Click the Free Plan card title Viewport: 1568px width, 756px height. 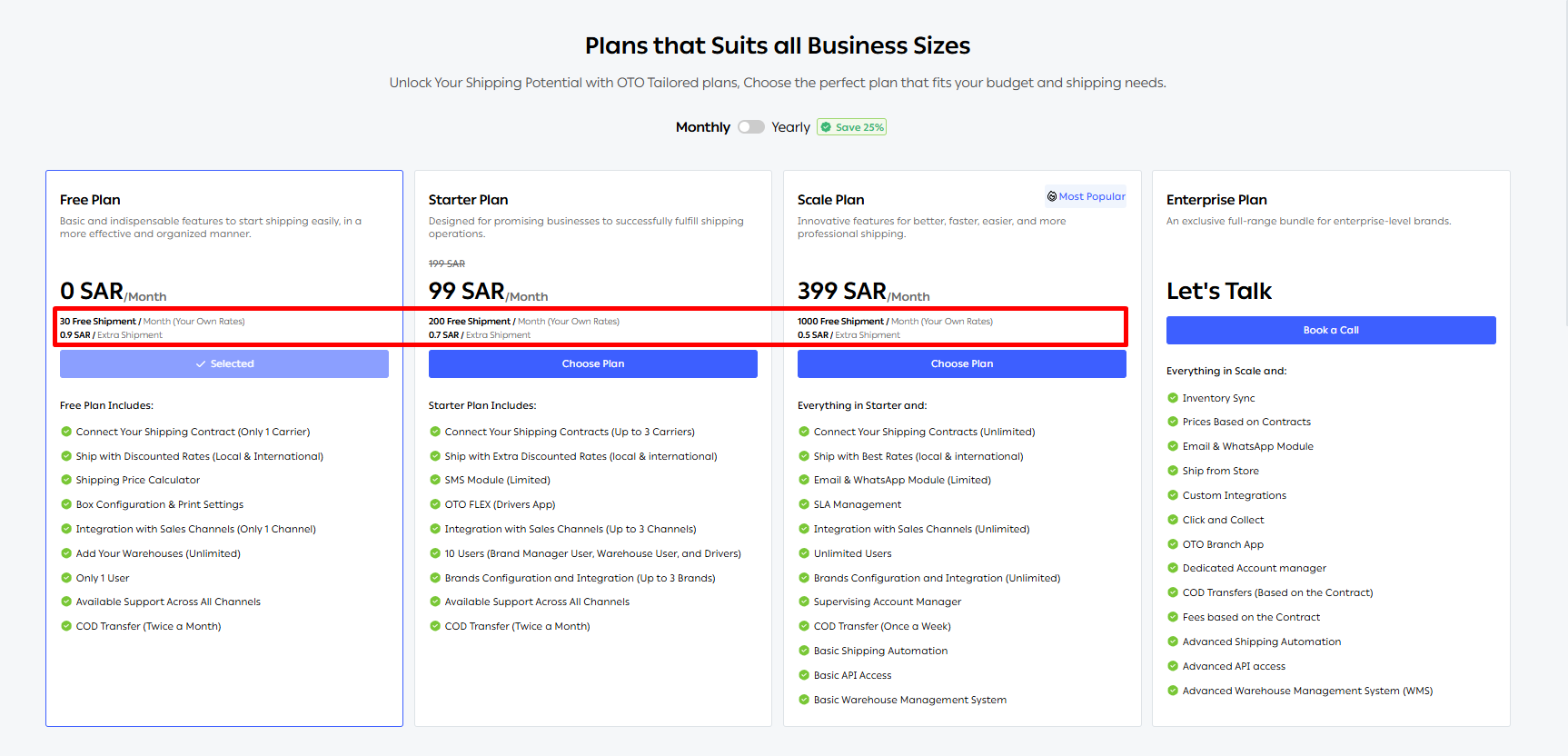(90, 200)
